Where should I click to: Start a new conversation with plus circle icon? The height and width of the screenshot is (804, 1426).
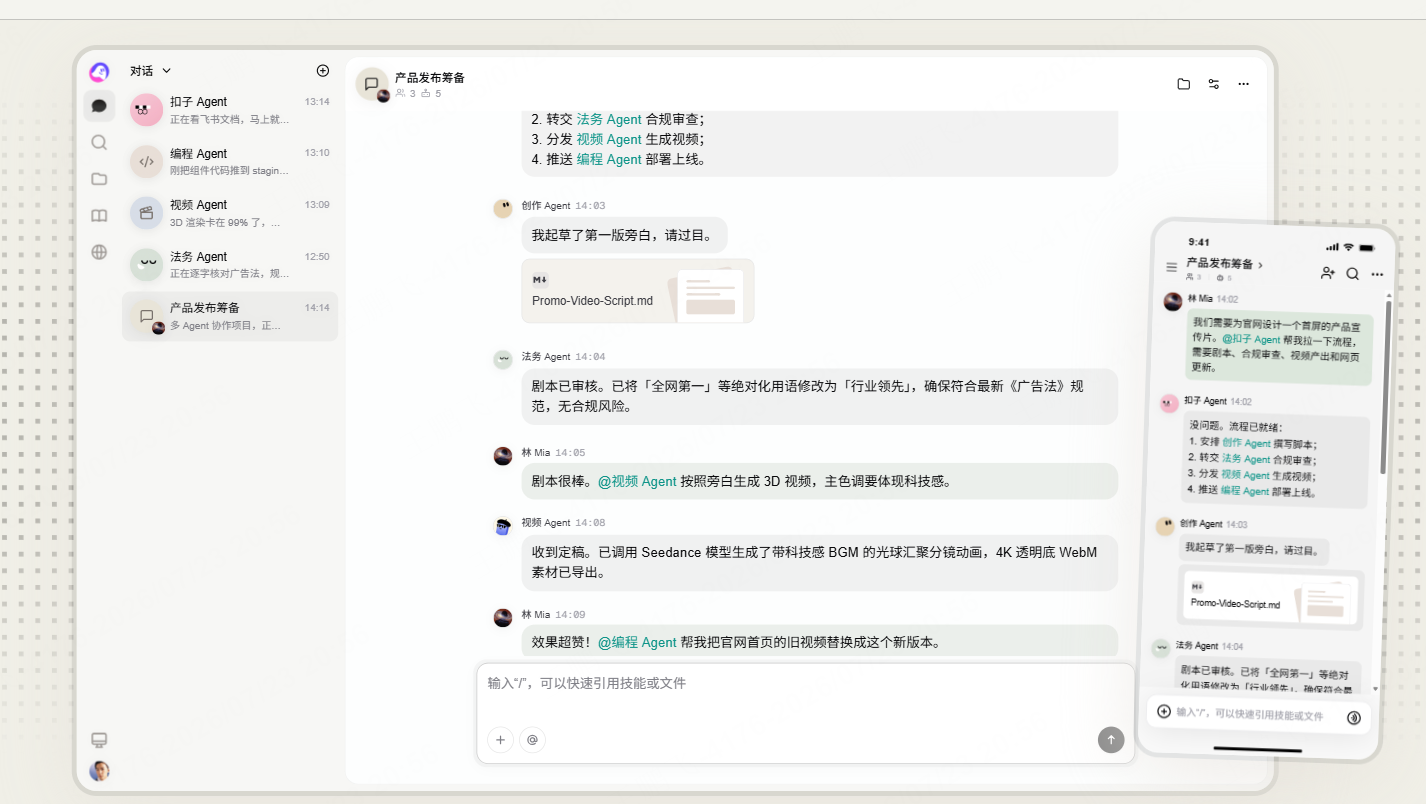[323, 71]
